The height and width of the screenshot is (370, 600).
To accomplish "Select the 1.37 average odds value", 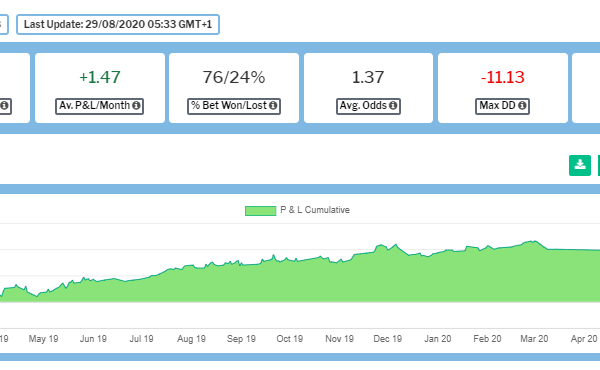I will (x=368, y=77).
